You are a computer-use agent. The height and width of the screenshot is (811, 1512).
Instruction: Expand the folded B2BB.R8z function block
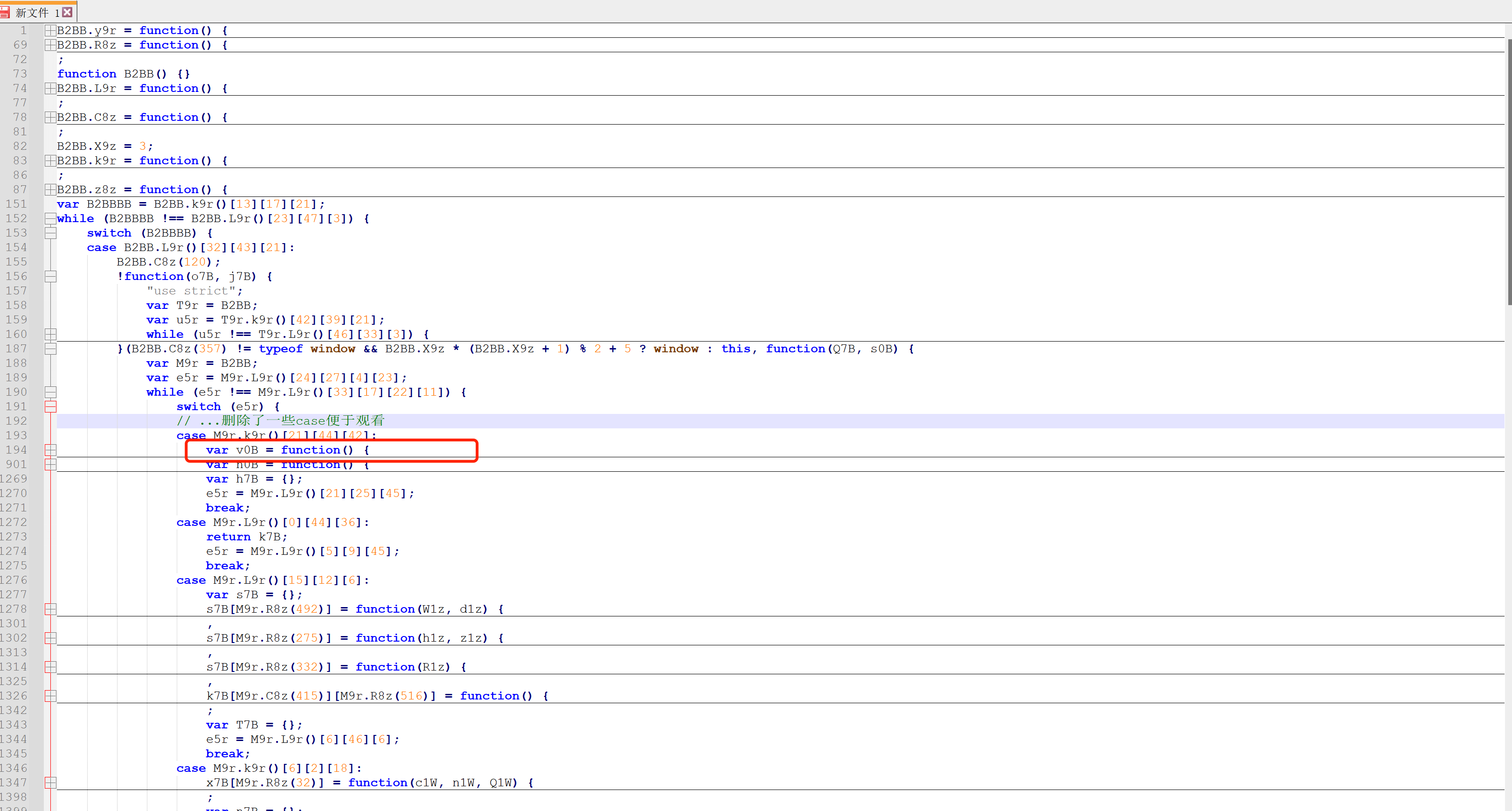pyautogui.click(x=50, y=45)
